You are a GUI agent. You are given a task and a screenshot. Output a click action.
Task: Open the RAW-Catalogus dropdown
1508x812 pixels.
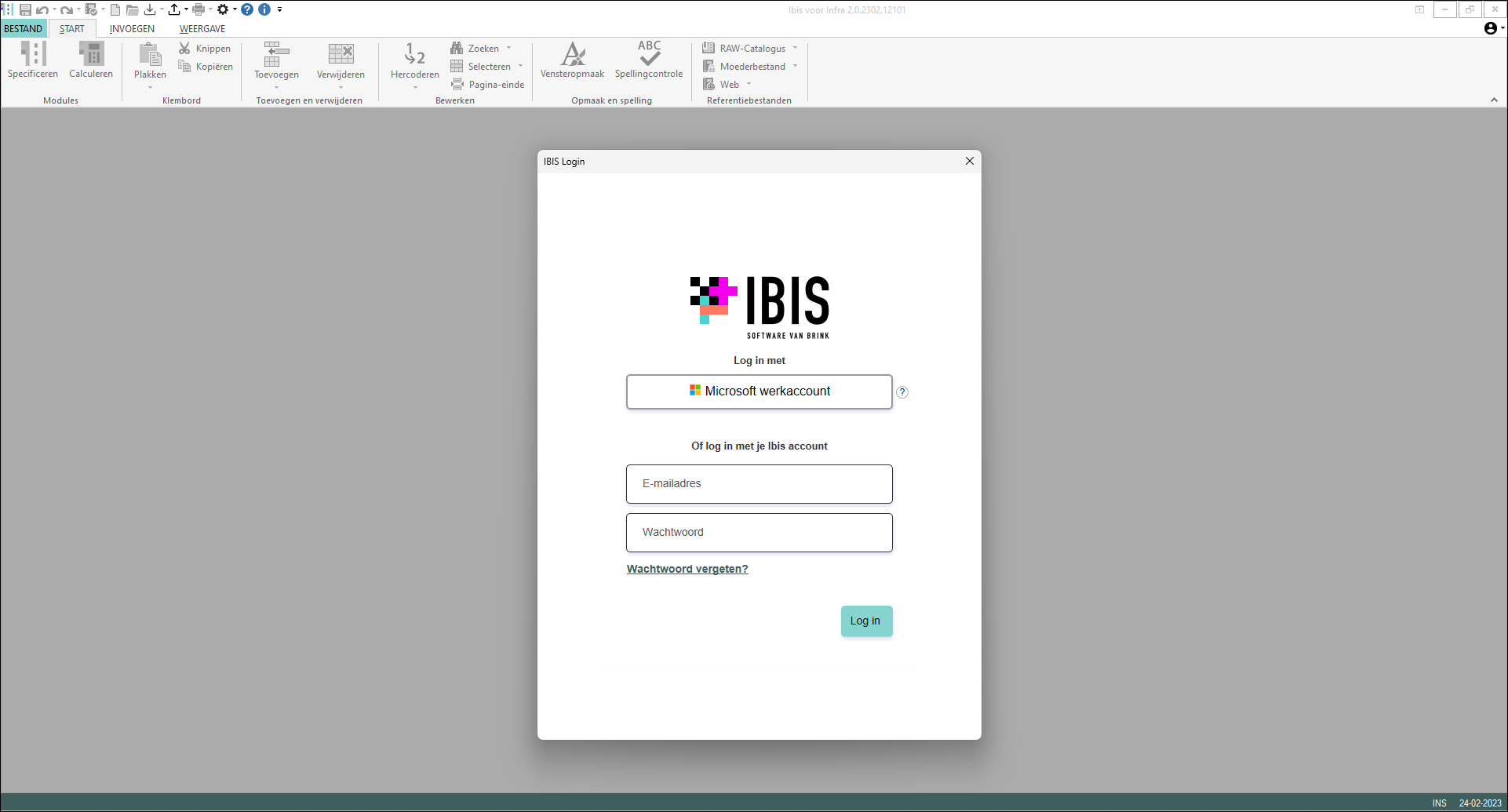pos(795,48)
